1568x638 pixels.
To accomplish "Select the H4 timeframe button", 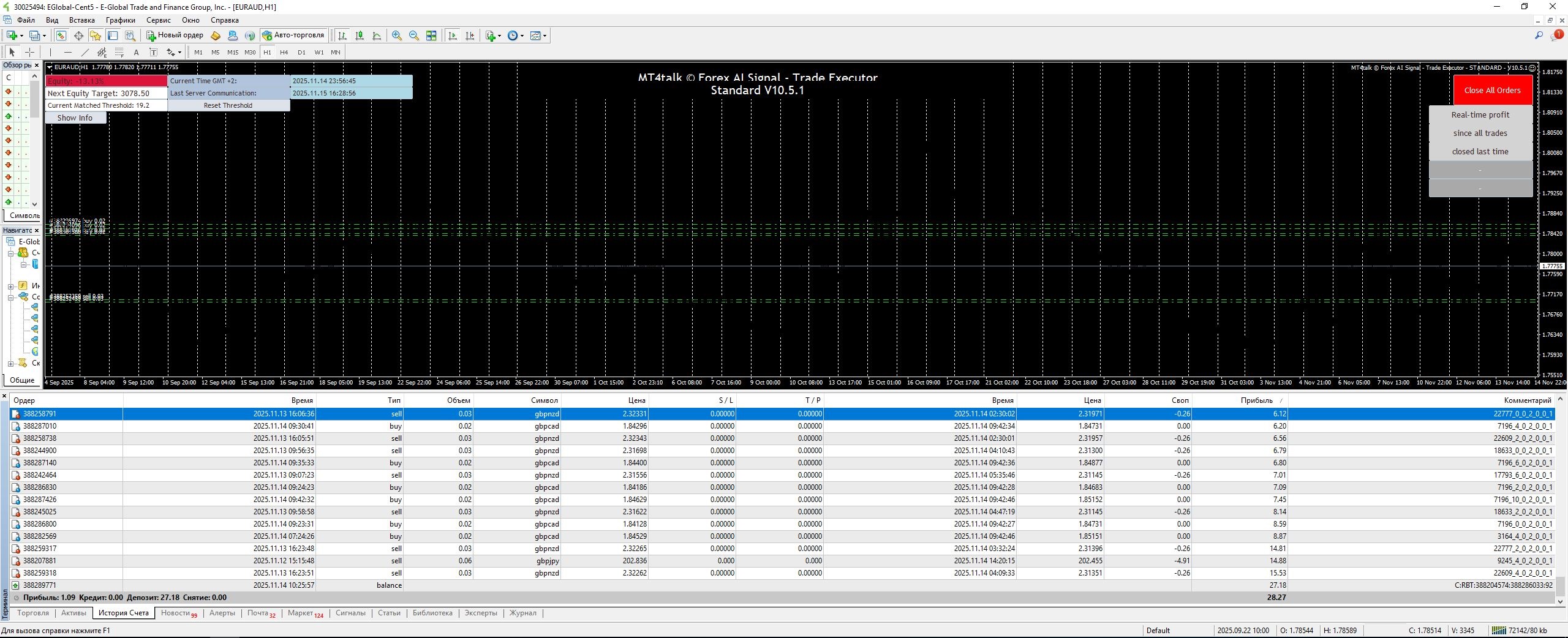I will [x=284, y=52].
